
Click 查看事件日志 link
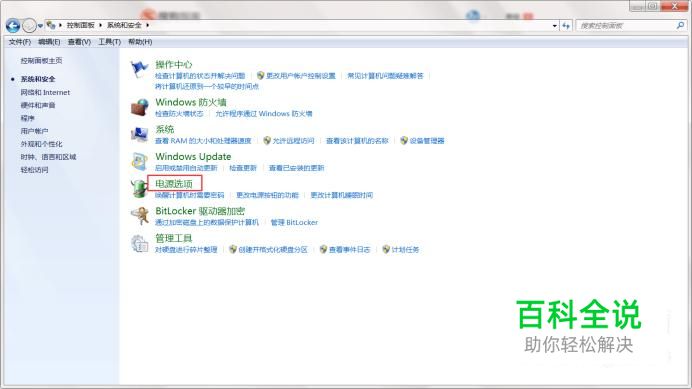349,249
